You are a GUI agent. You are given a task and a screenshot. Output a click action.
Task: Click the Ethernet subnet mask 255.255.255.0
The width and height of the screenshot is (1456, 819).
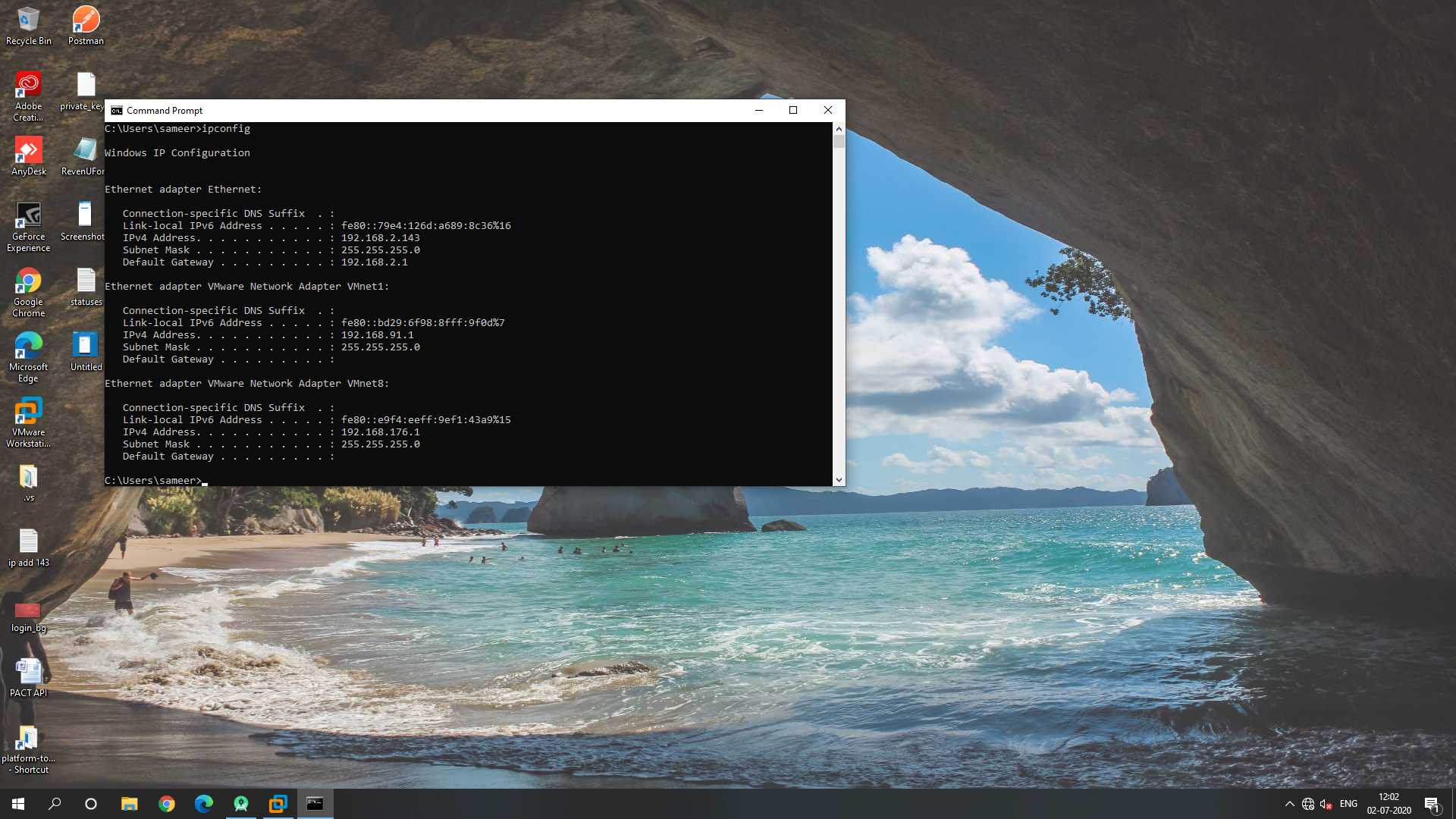(x=380, y=250)
